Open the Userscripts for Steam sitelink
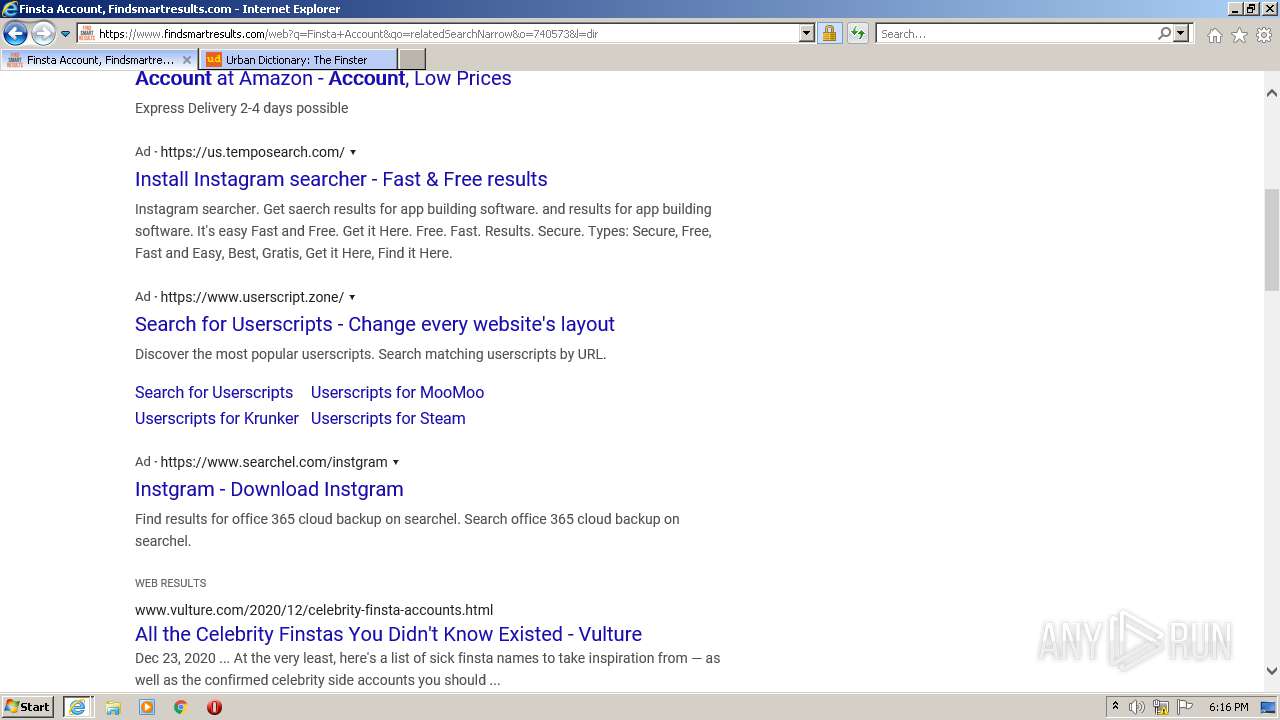 point(388,418)
